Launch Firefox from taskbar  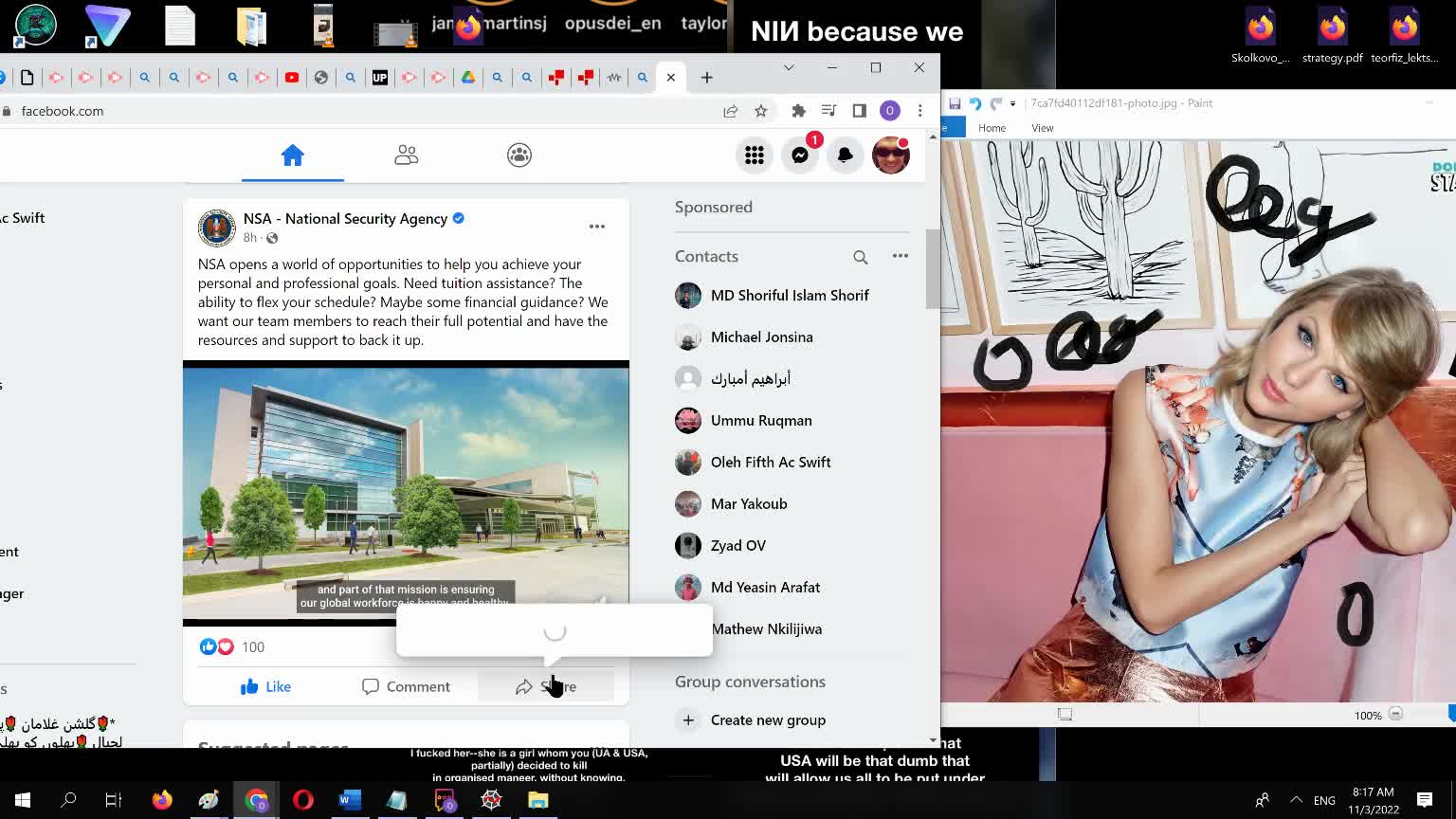162,800
